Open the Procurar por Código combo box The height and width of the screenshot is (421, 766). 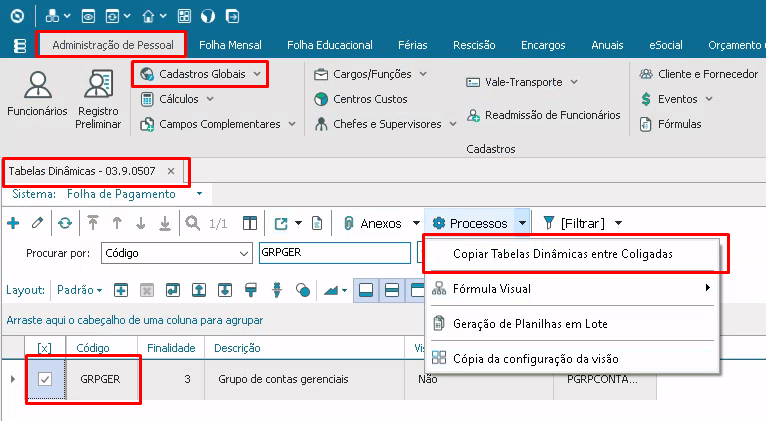(177, 253)
